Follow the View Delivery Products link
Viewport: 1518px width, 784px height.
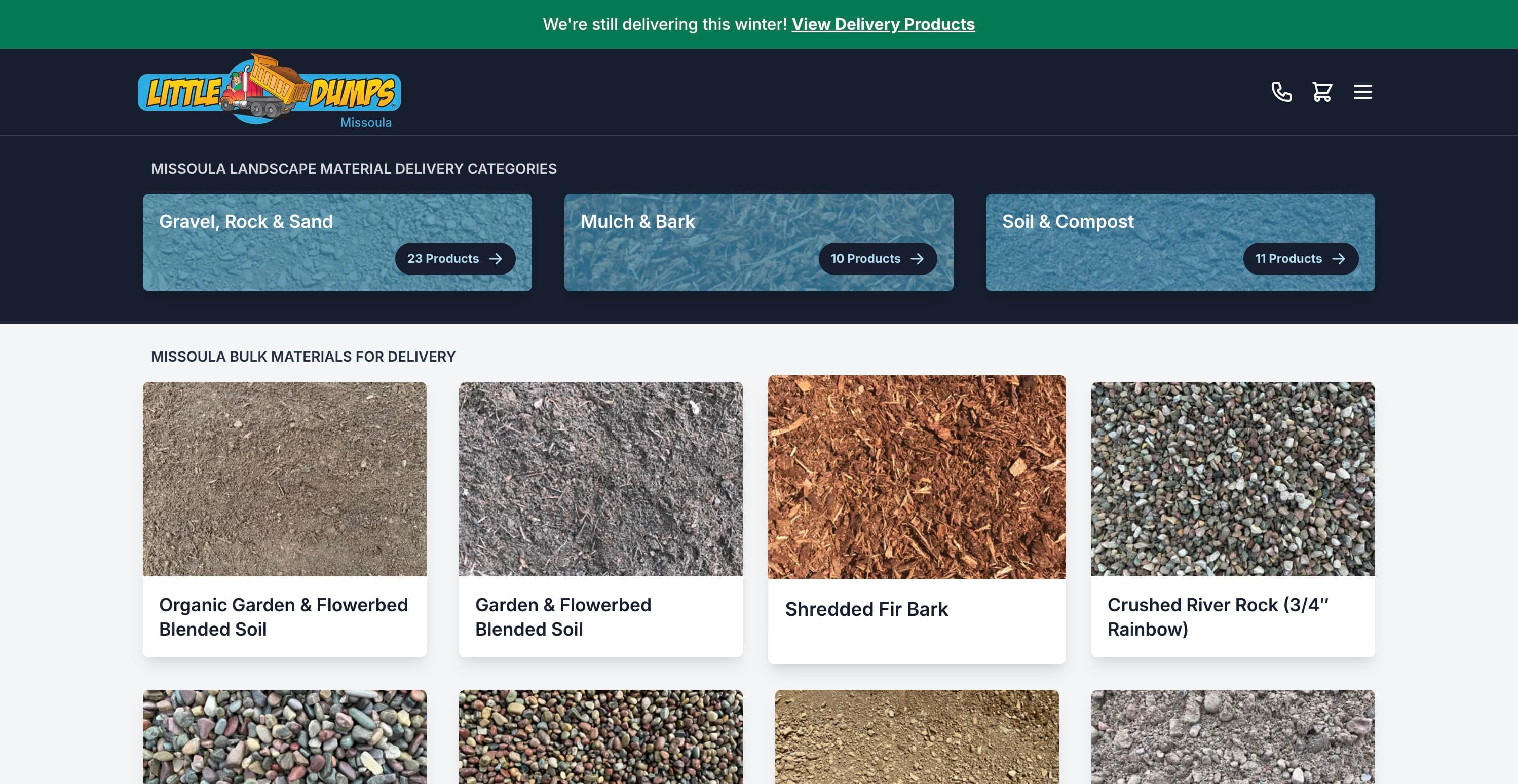point(883,24)
